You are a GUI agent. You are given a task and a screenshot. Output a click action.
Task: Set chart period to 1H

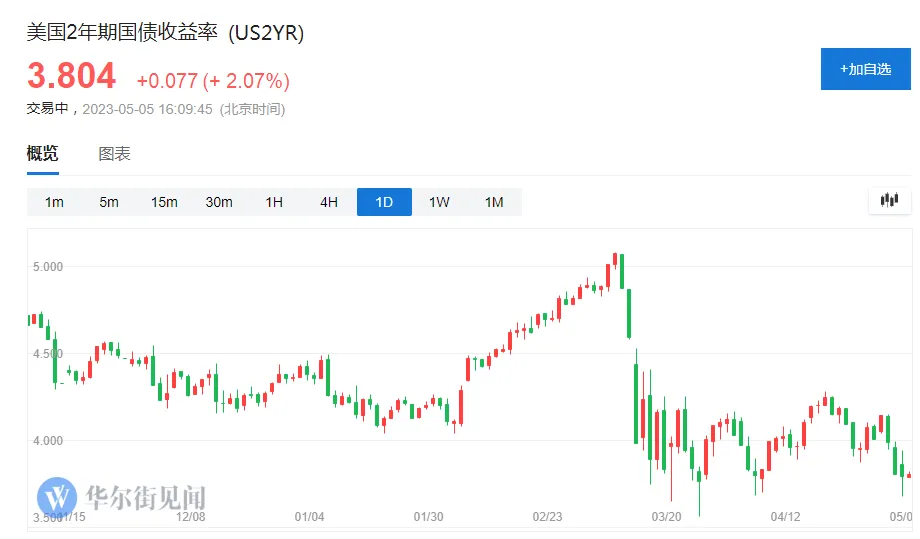coord(274,202)
